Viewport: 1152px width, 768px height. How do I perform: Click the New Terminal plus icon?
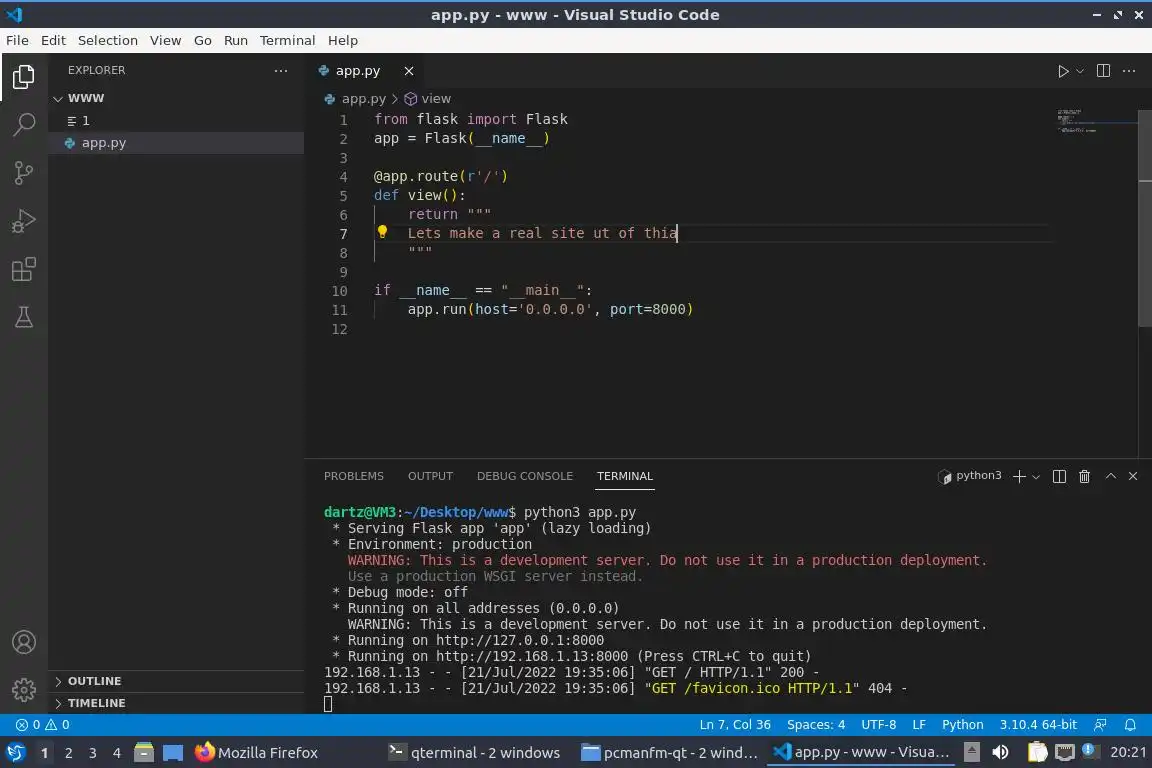pos(1019,476)
